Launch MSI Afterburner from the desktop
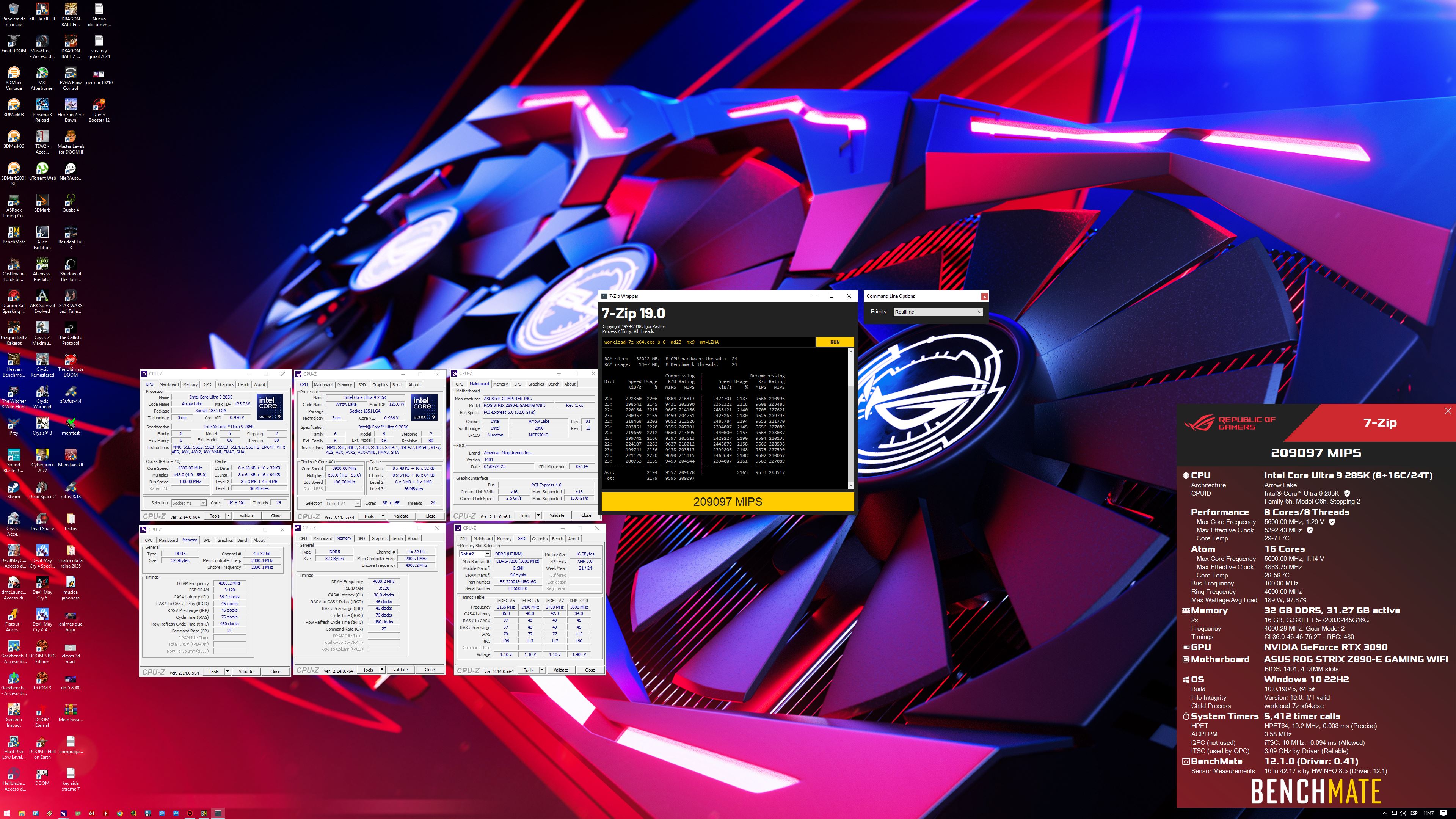Image resolution: width=1456 pixels, height=819 pixels. tap(42, 78)
